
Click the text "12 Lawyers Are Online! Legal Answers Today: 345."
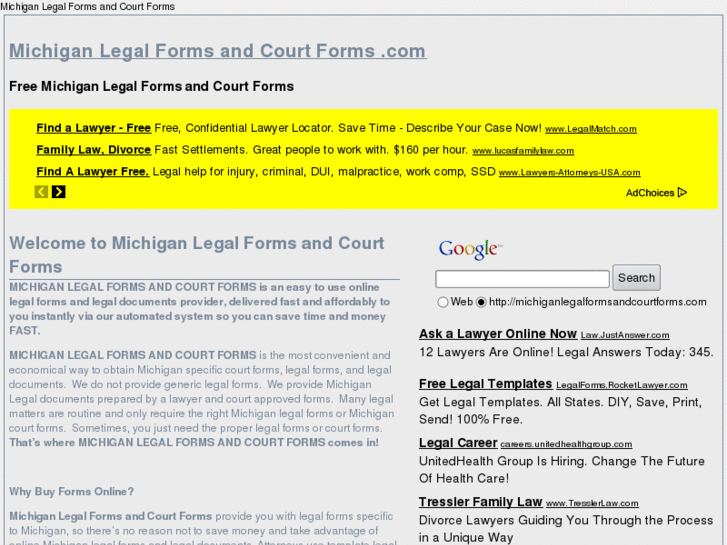tap(566, 352)
